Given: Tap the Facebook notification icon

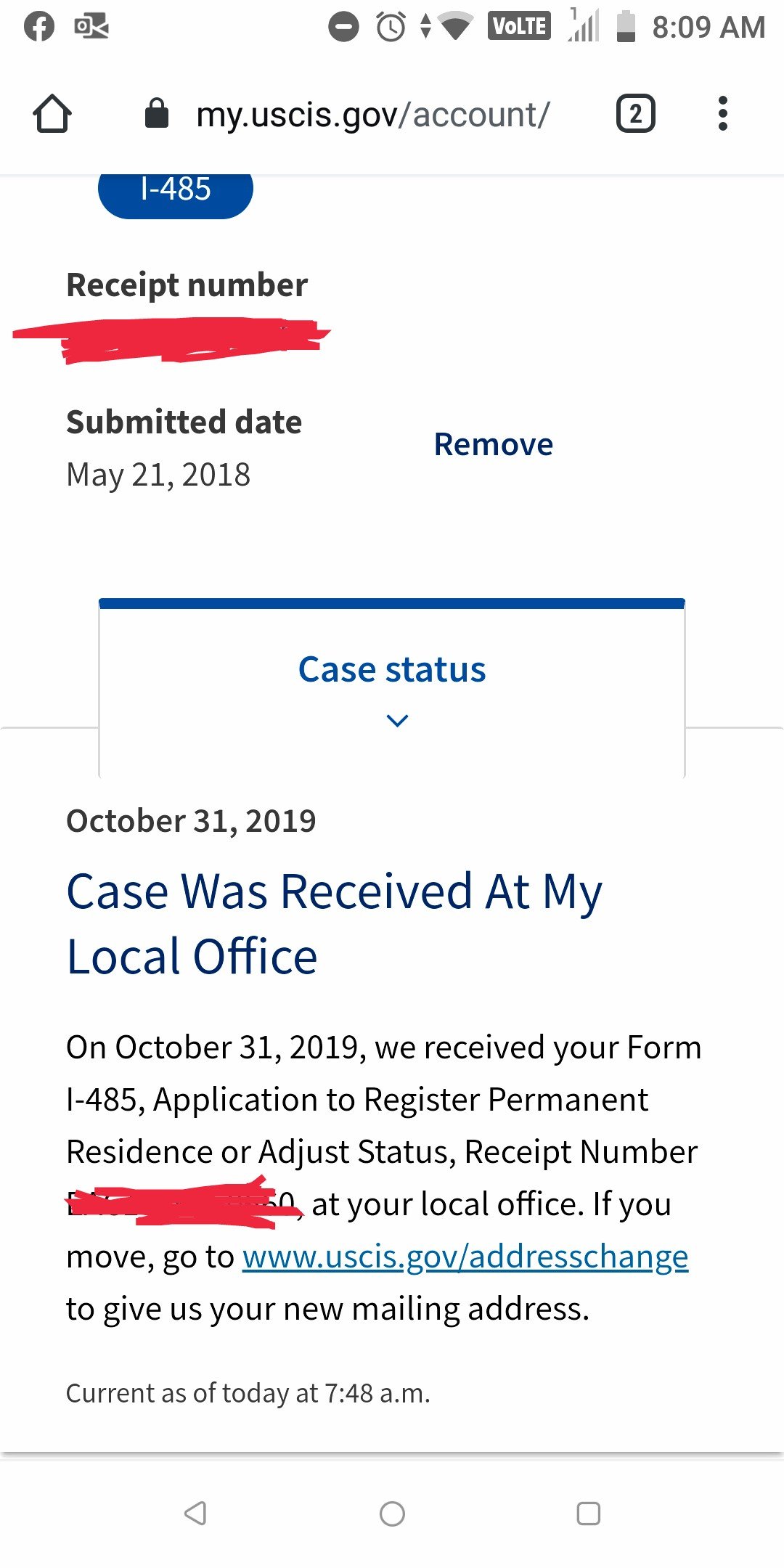Looking at the screenshot, I should pos(39,27).
